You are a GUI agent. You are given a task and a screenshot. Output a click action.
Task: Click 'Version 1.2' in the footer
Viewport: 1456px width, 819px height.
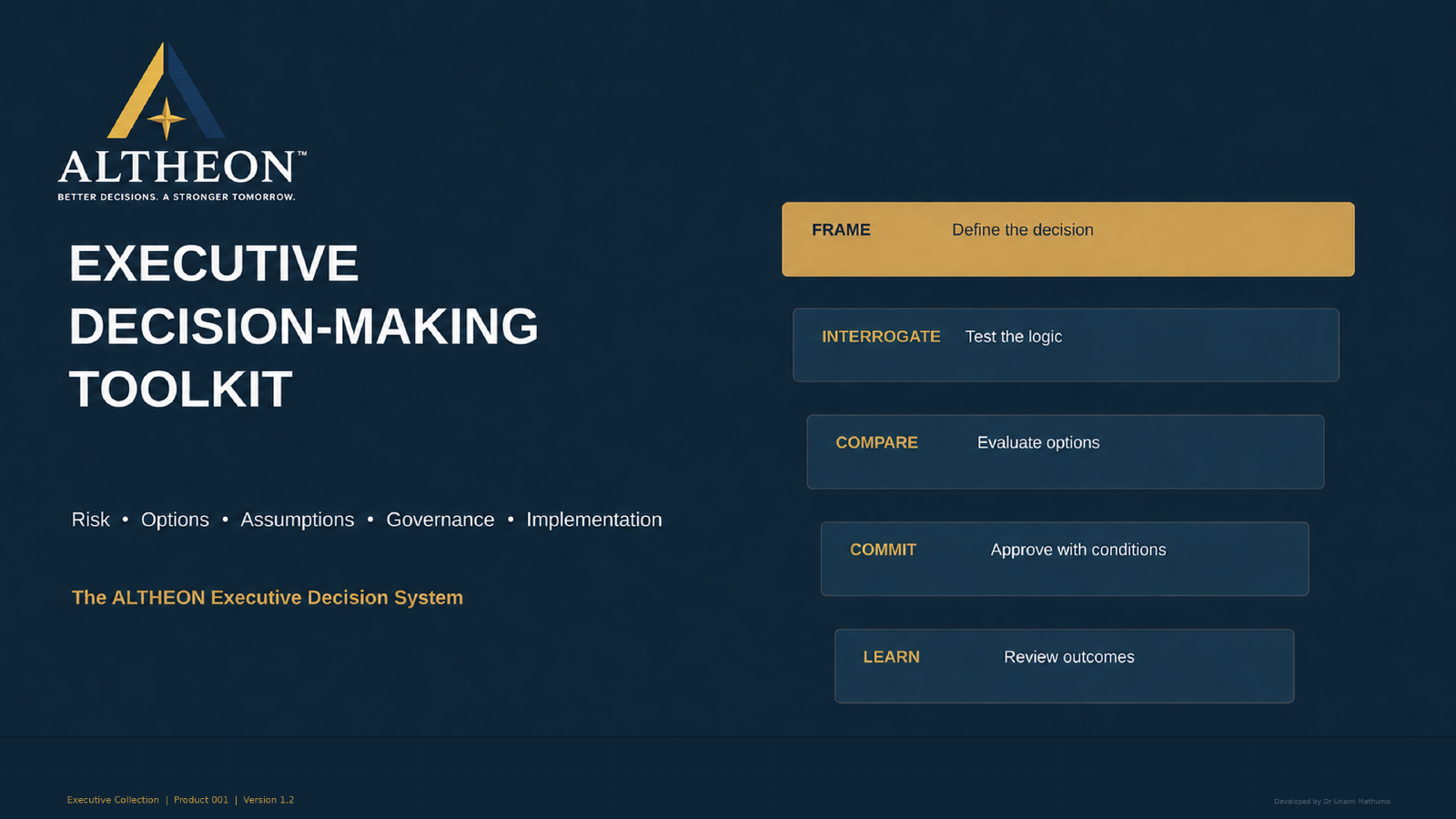[x=268, y=800]
